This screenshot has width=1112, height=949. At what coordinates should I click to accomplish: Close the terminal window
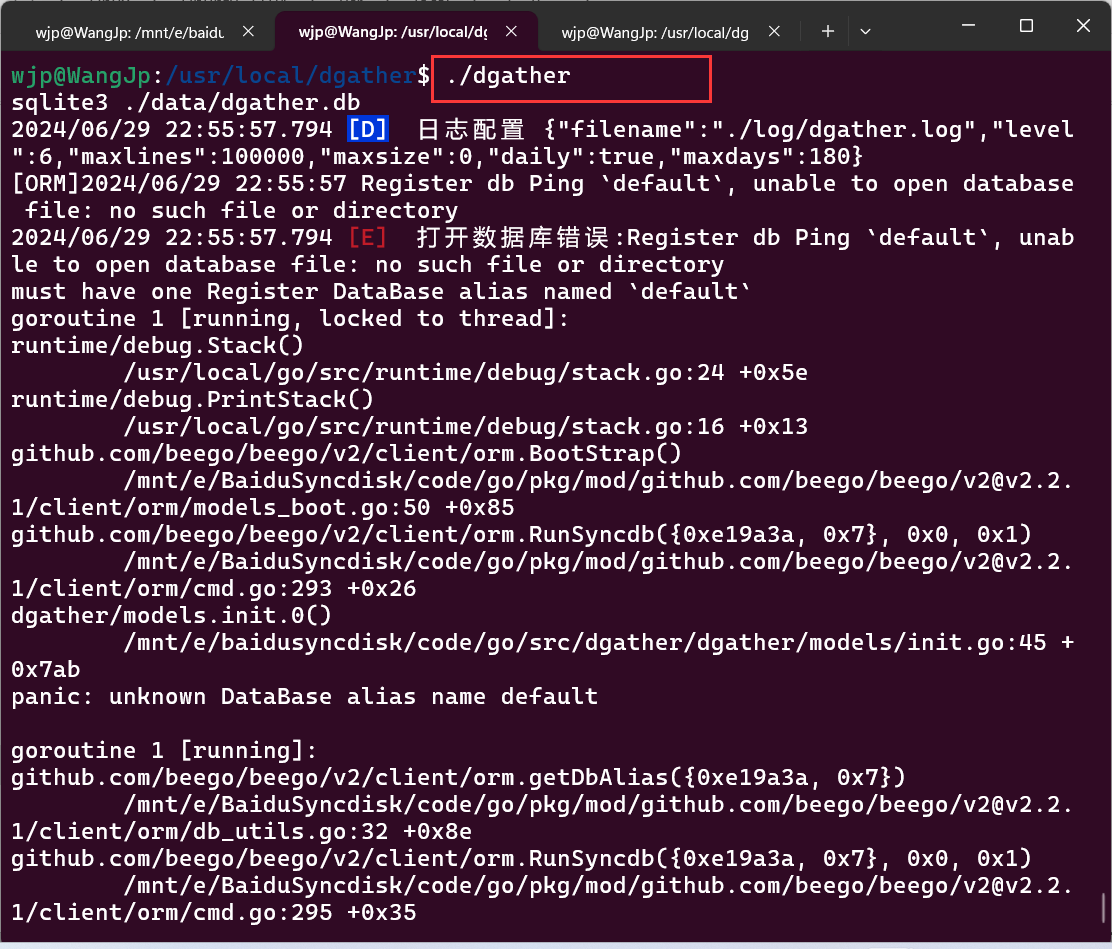(x=1083, y=26)
